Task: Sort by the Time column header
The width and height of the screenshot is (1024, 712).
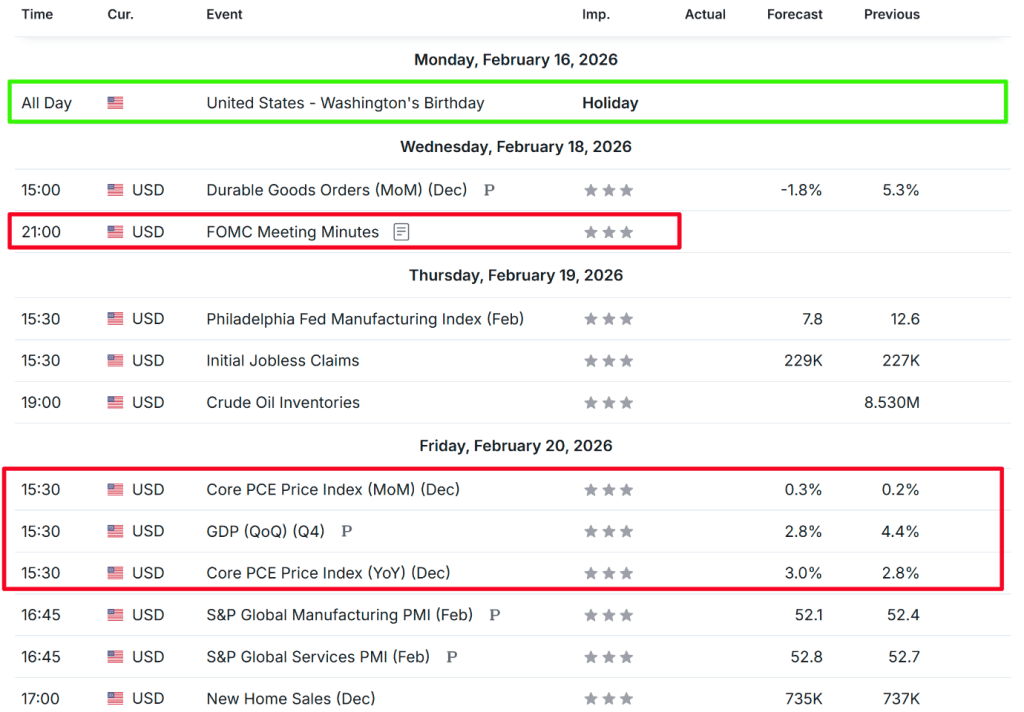Action: [x=37, y=15]
